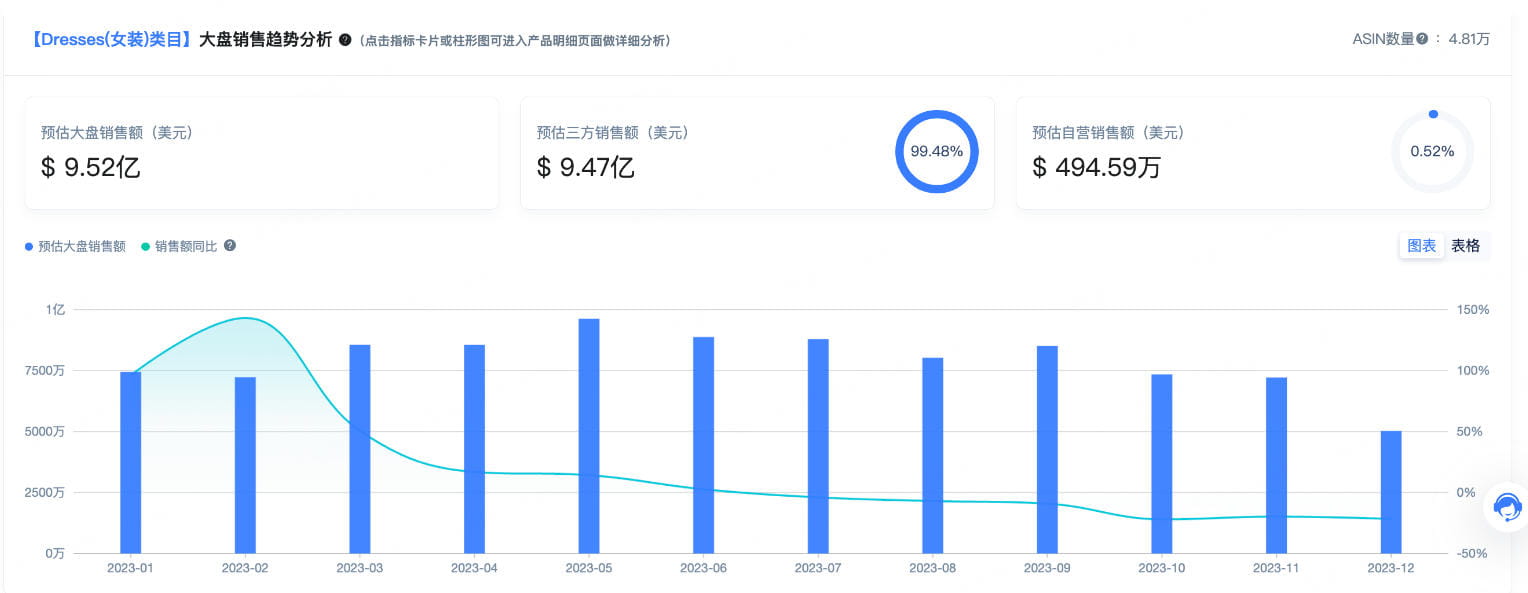
Task: Click the blue dot marker in the chart legend
Action: pos(27,245)
